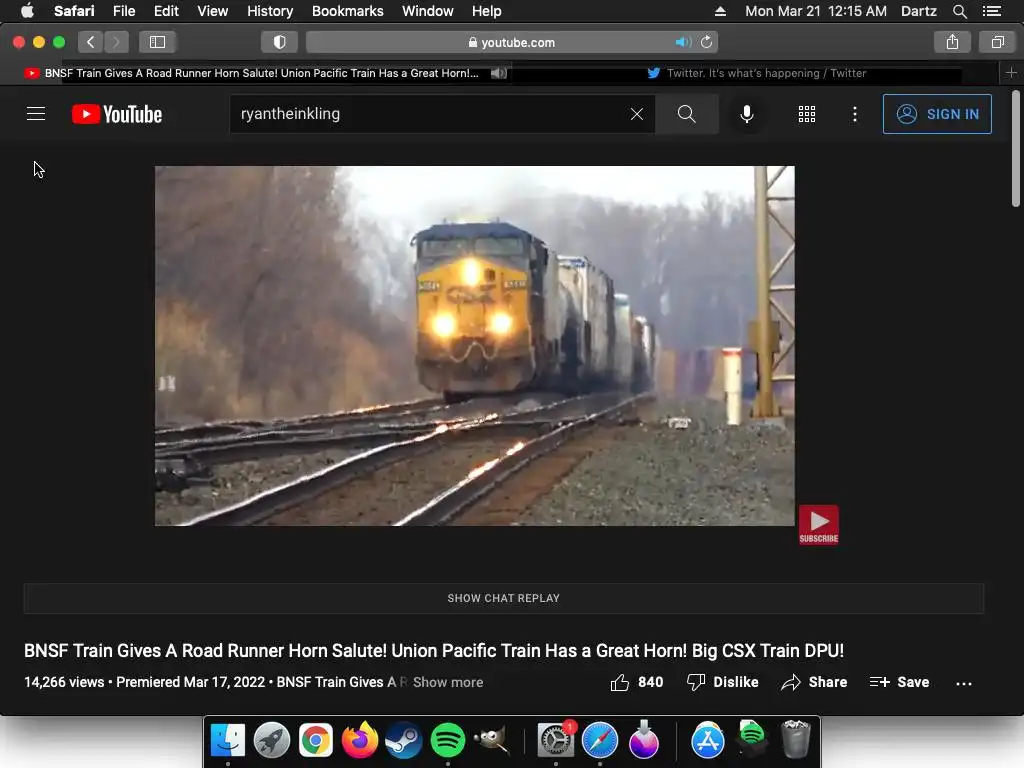1024x768 pixels.
Task: Click the Dartz user name menu
Action: (918, 11)
